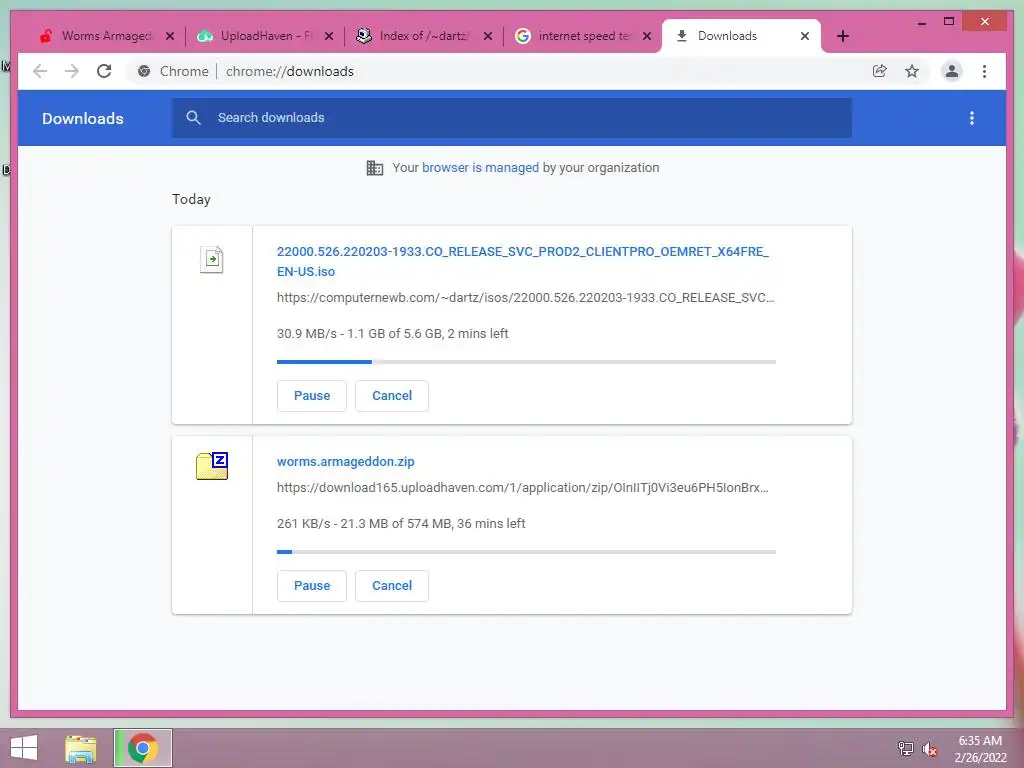Close the UploadHaven tab
The image size is (1024, 768).
click(x=329, y=36)
